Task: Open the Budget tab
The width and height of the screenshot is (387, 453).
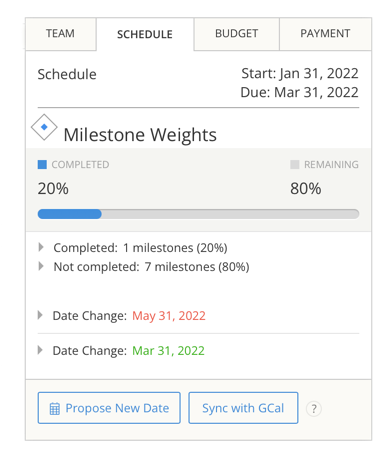Action: (x=236, y=34)
